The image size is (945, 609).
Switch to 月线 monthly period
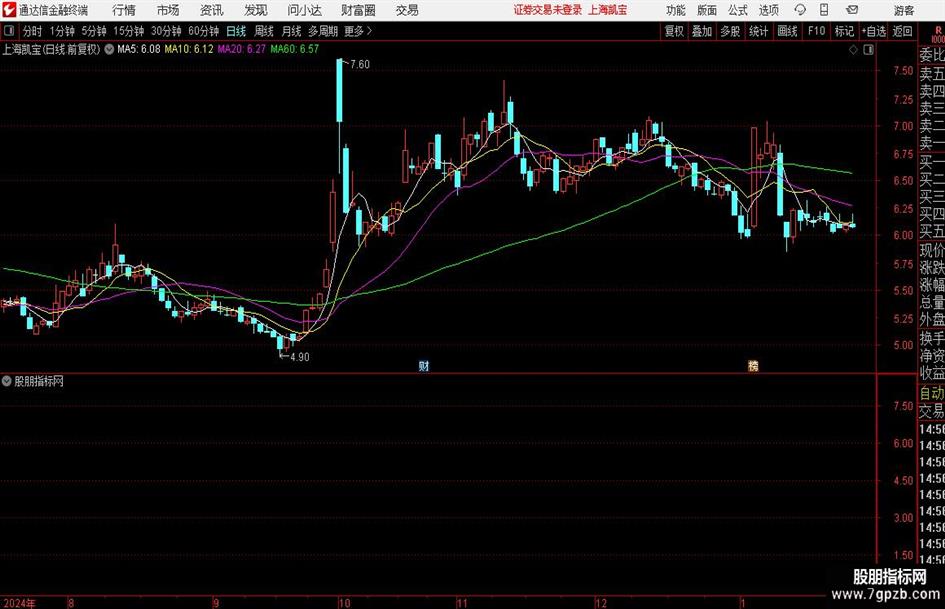[x=292, y=31]
